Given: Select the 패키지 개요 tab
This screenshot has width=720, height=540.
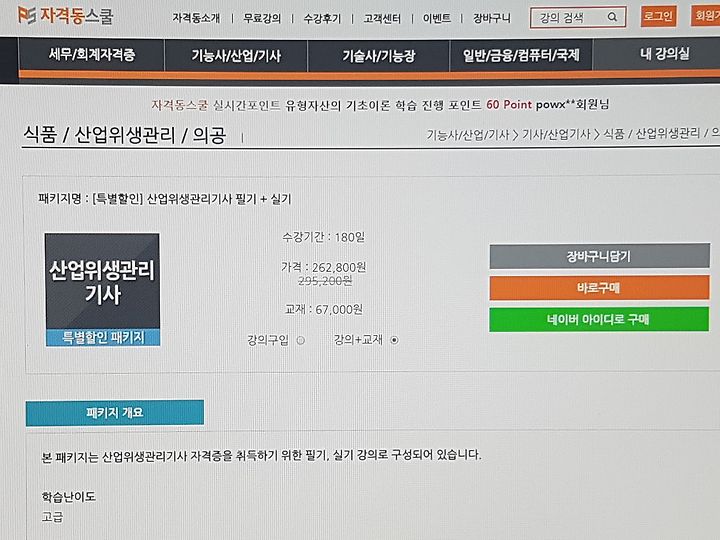Looking at the screenshot, I should point(114,412).
